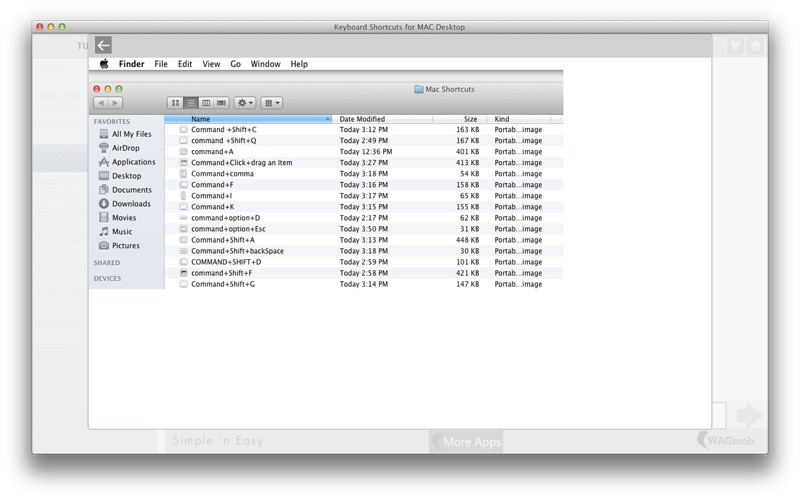Open the File menu
Image resolution: width=800 pixels, height=500 pixels.
(161, 64)
